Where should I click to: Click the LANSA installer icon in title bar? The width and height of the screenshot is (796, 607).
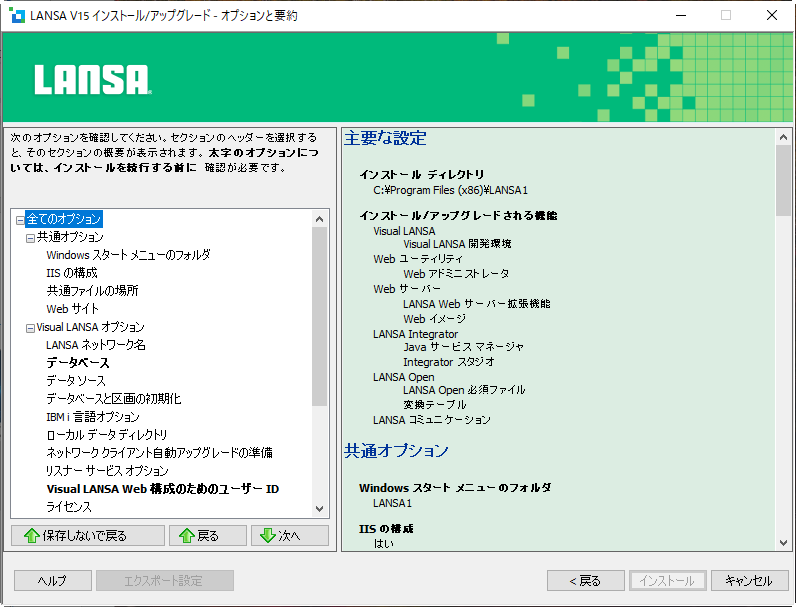pos(17,15)
